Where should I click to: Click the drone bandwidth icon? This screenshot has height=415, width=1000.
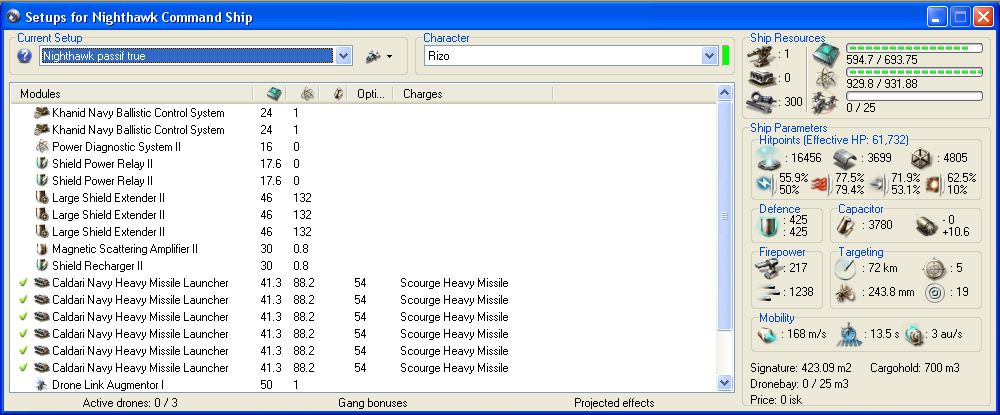point(827,103)
